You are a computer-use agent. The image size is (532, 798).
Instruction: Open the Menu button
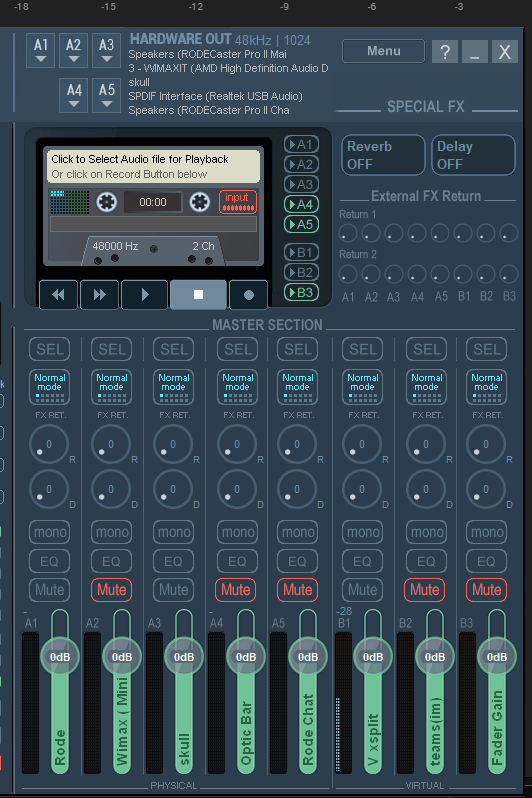point(383,51)
